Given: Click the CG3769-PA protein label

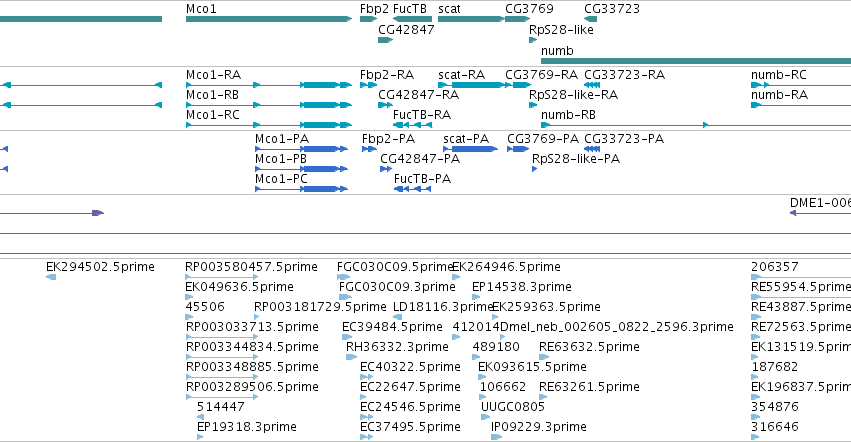Looking at the screenshot, I should pos(543,138).
